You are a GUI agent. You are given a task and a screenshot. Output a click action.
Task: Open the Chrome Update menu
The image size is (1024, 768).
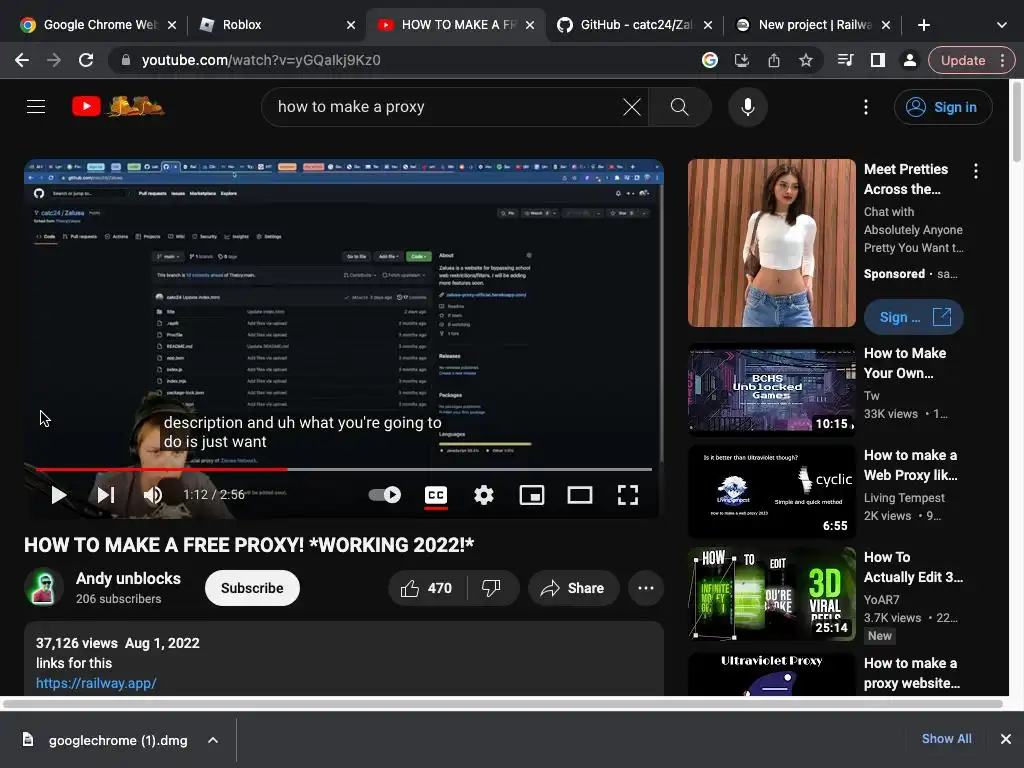[x=971, y=60]
